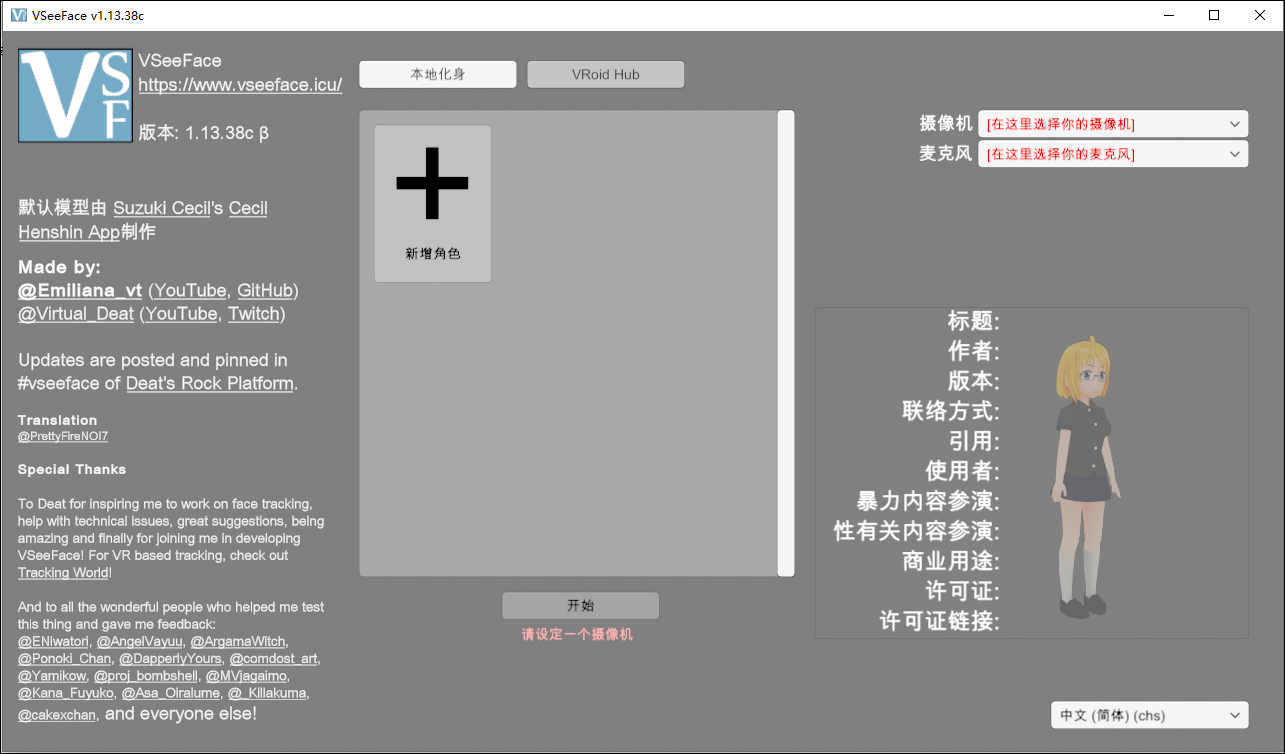
Task: Open the Twitch link
Action: (x=254, y=314)
